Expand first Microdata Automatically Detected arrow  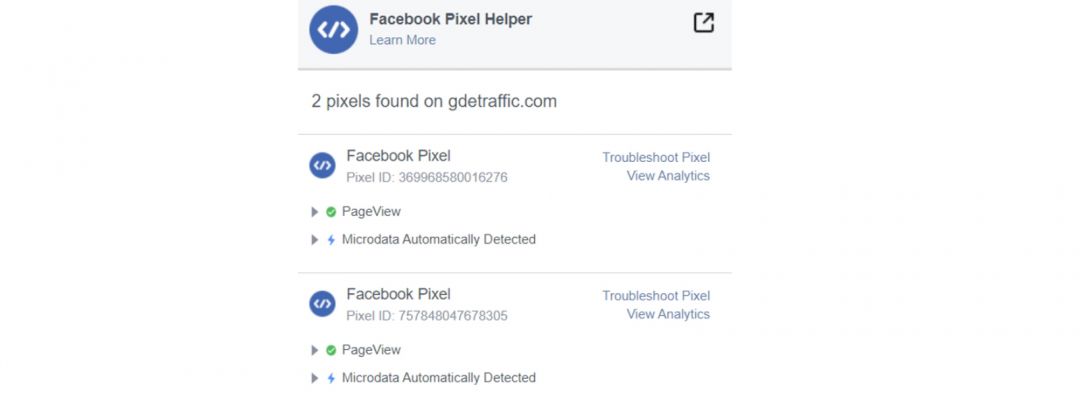click(315, 240)
